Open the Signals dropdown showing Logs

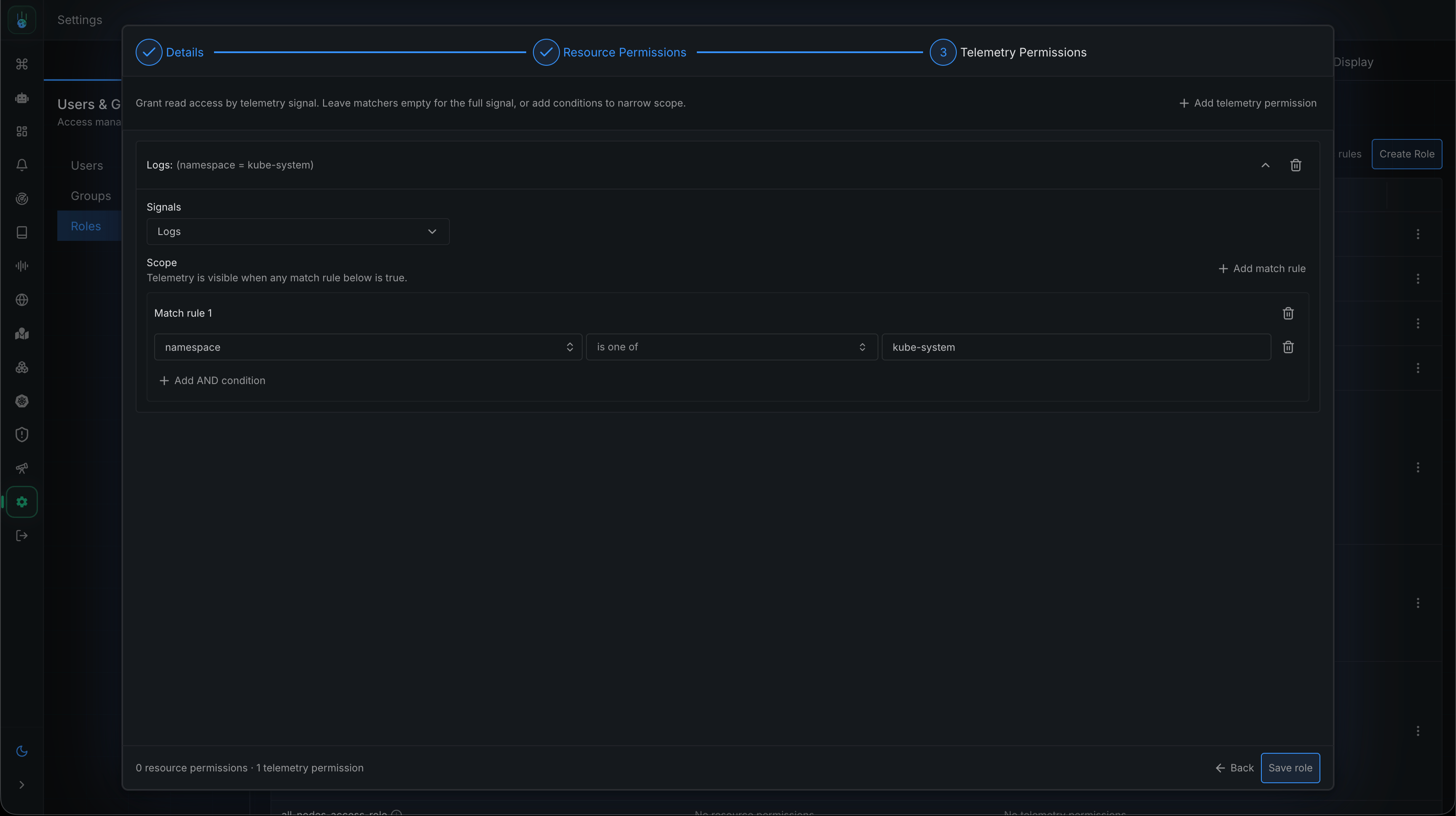[298, 232]
